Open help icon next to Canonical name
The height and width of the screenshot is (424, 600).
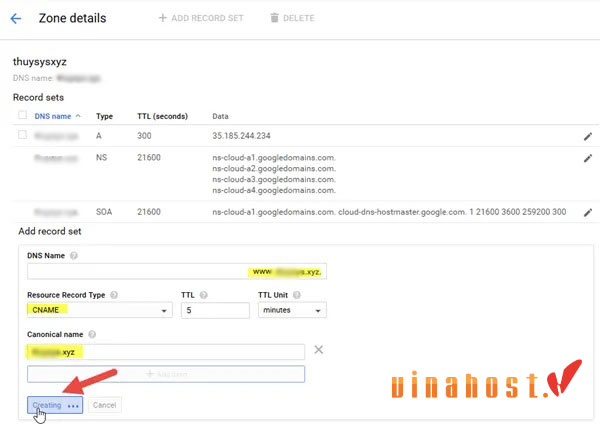point(93,334)
